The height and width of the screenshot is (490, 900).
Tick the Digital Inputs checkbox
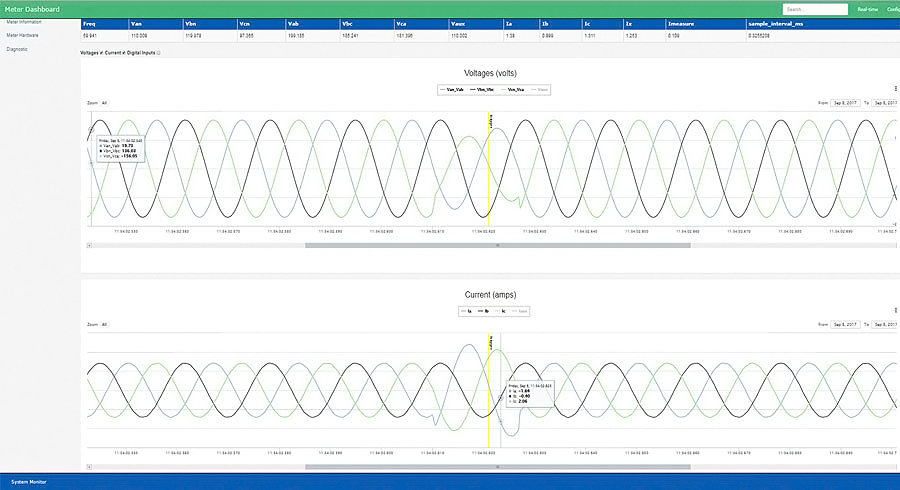coord(158,53)
